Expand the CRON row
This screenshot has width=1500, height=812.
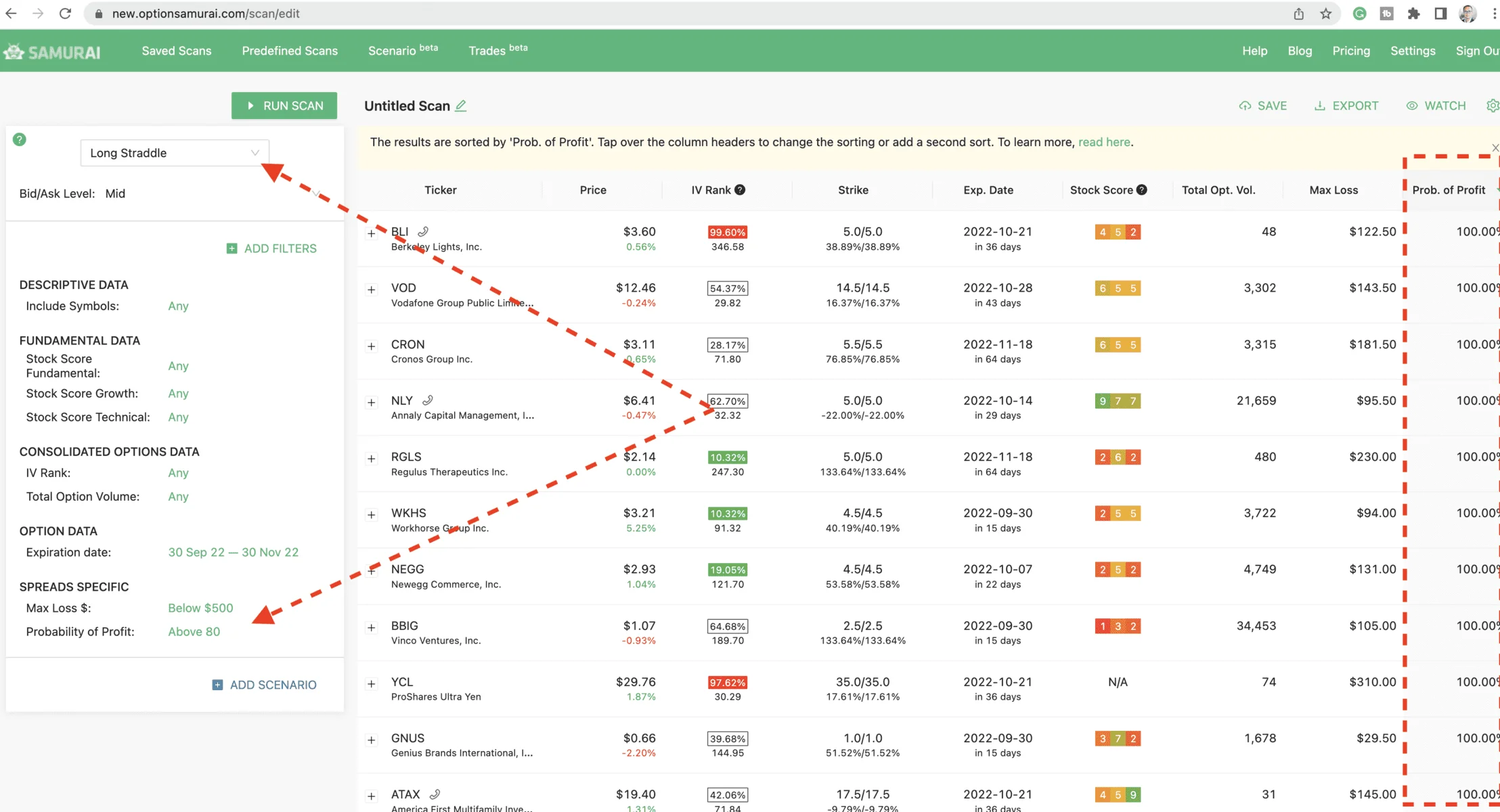pos(371,346)
